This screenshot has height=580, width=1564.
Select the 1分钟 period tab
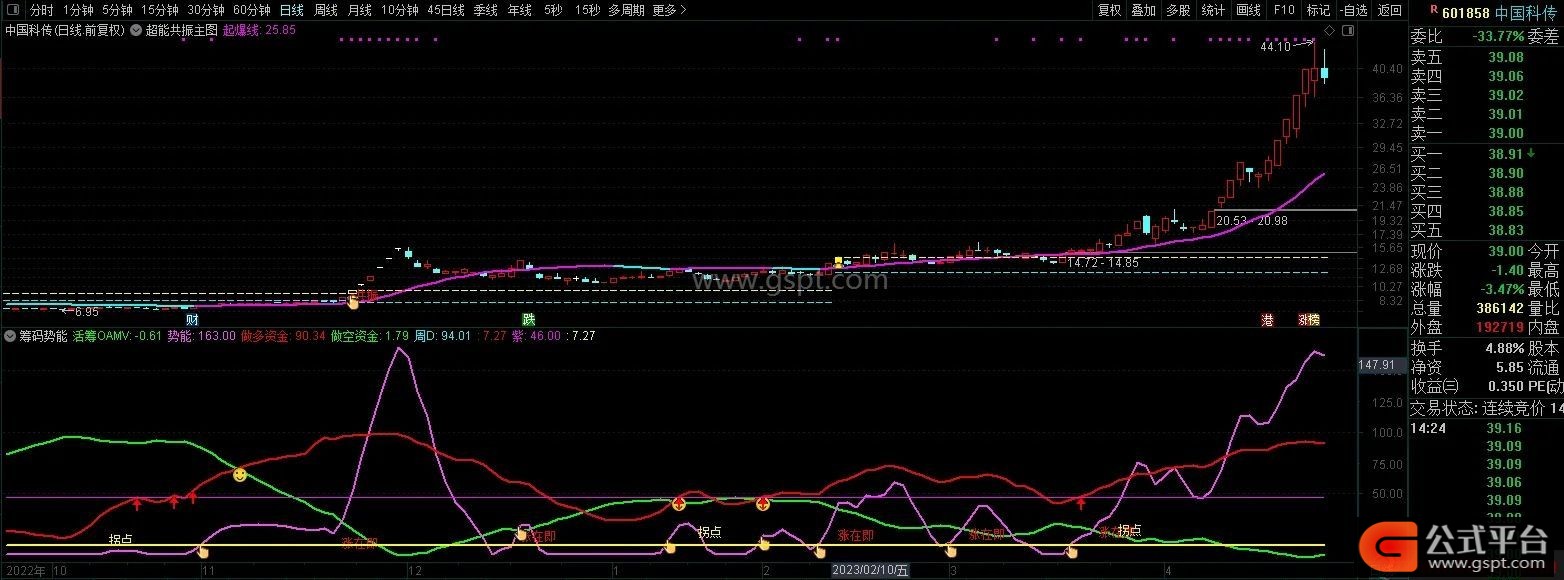tap(78, 11)
